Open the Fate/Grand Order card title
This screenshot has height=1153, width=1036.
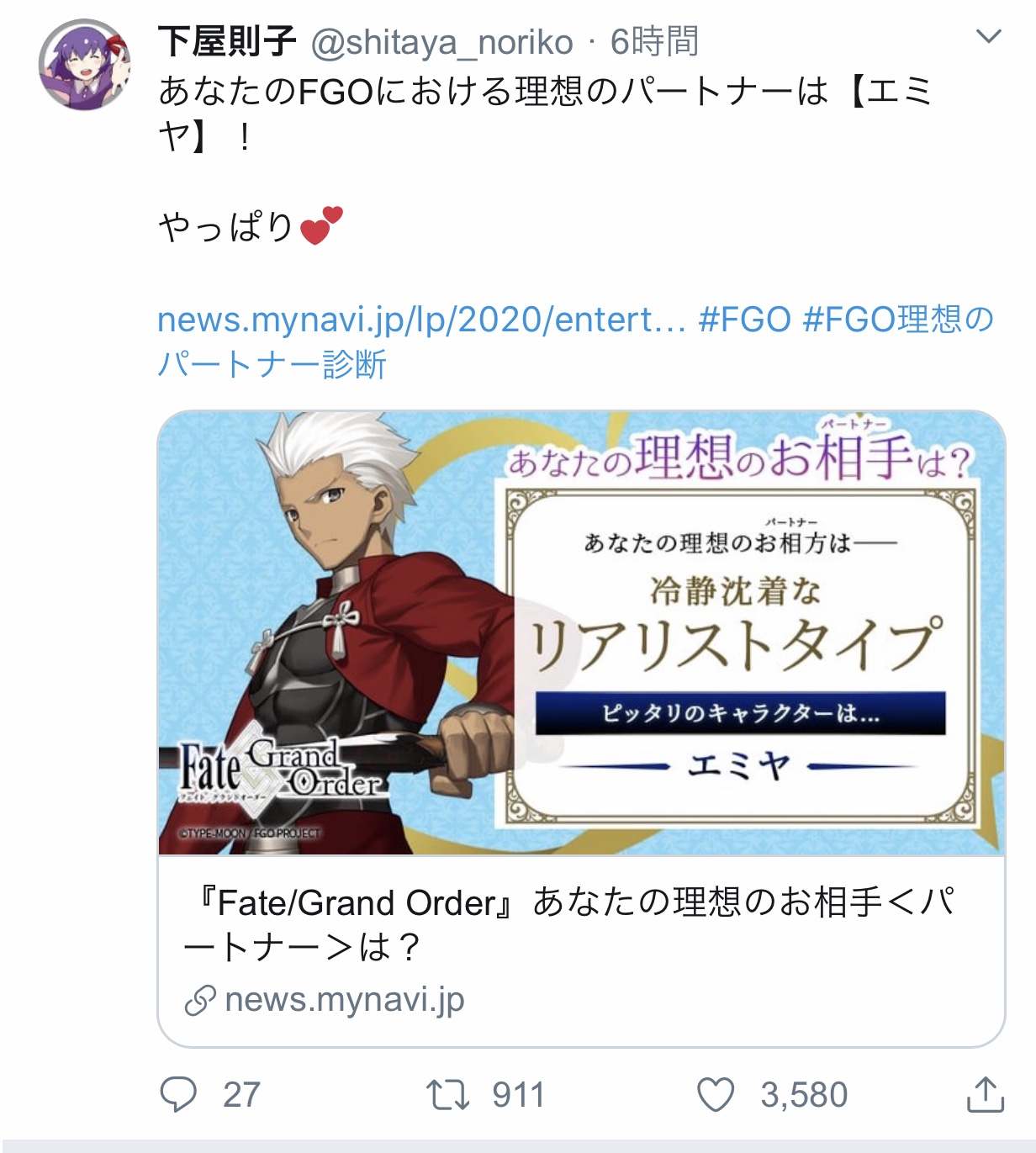click(x=568, y=924)
